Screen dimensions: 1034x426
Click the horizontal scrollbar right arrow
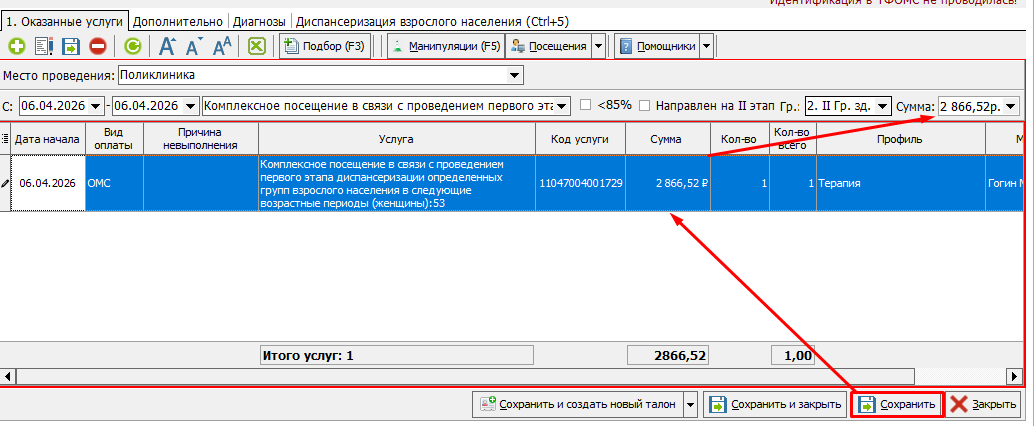1017,377
